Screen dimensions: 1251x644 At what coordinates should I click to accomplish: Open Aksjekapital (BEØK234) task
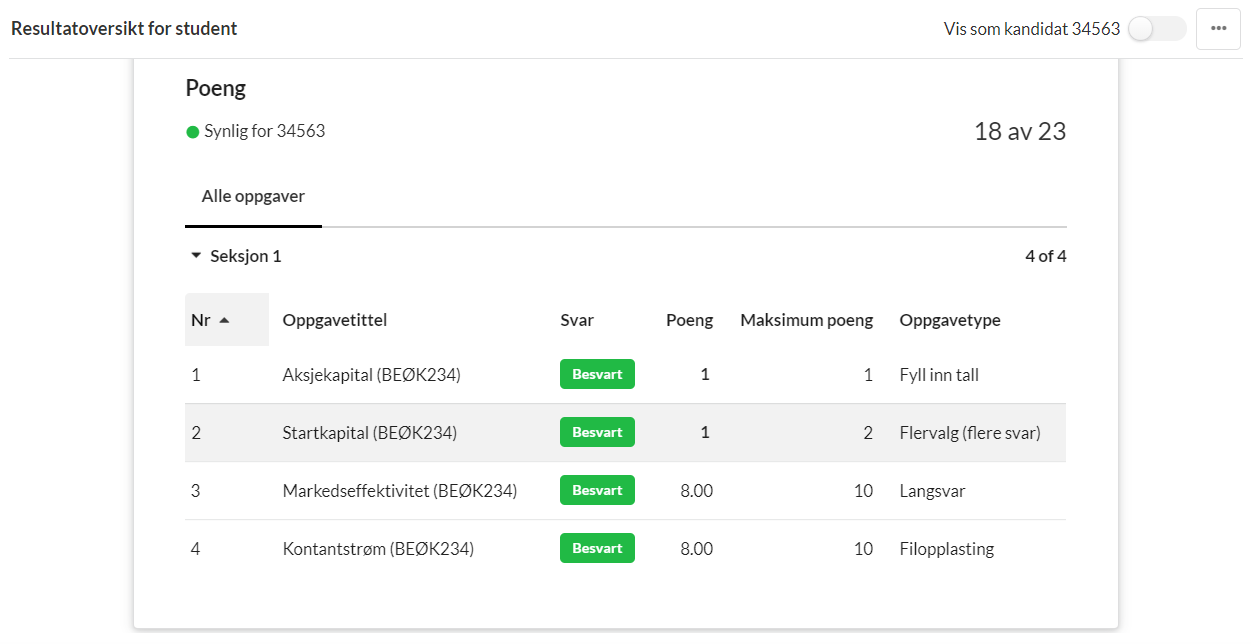[x=372, y=375]
